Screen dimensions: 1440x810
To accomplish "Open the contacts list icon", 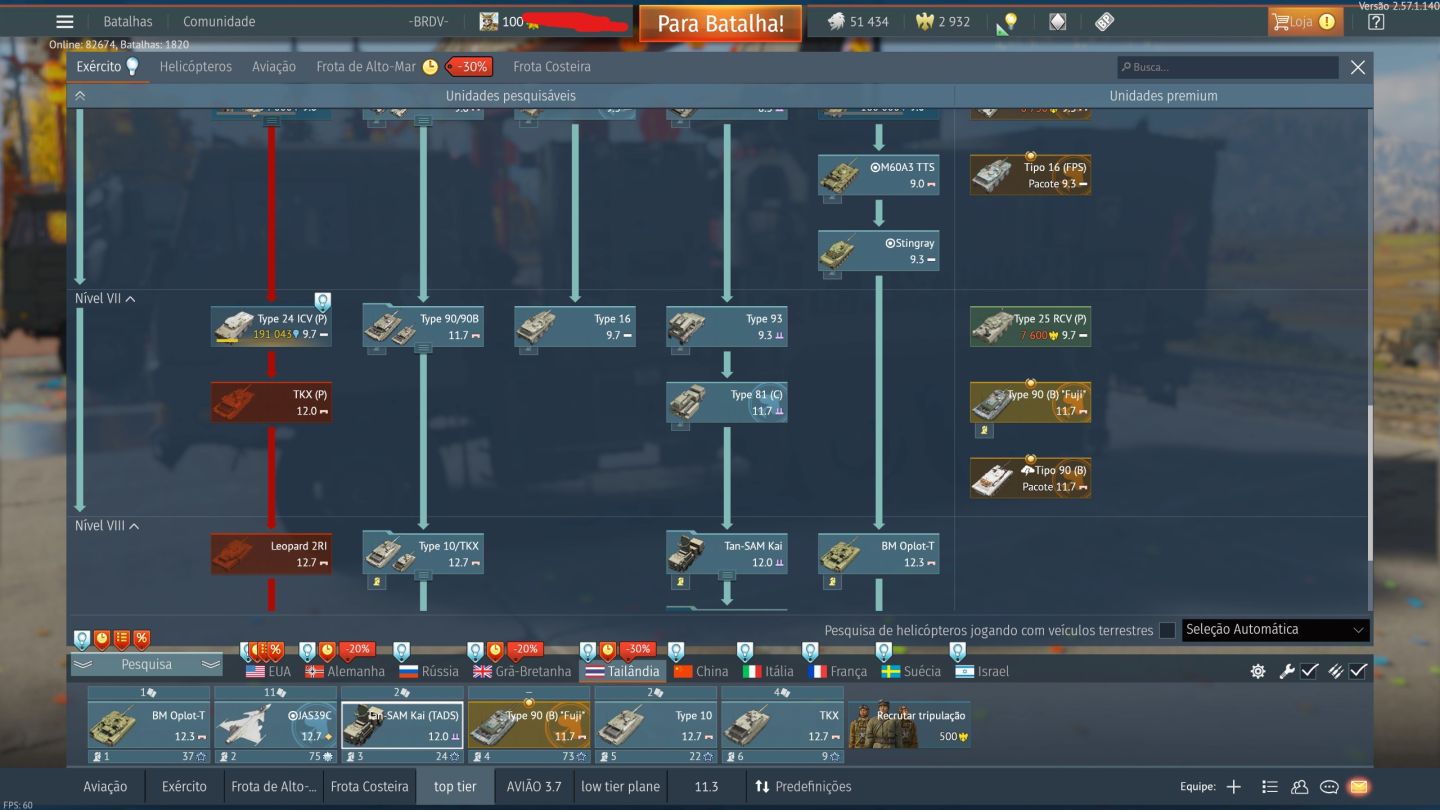I will pyautogui.click(x=1270, y=787).
